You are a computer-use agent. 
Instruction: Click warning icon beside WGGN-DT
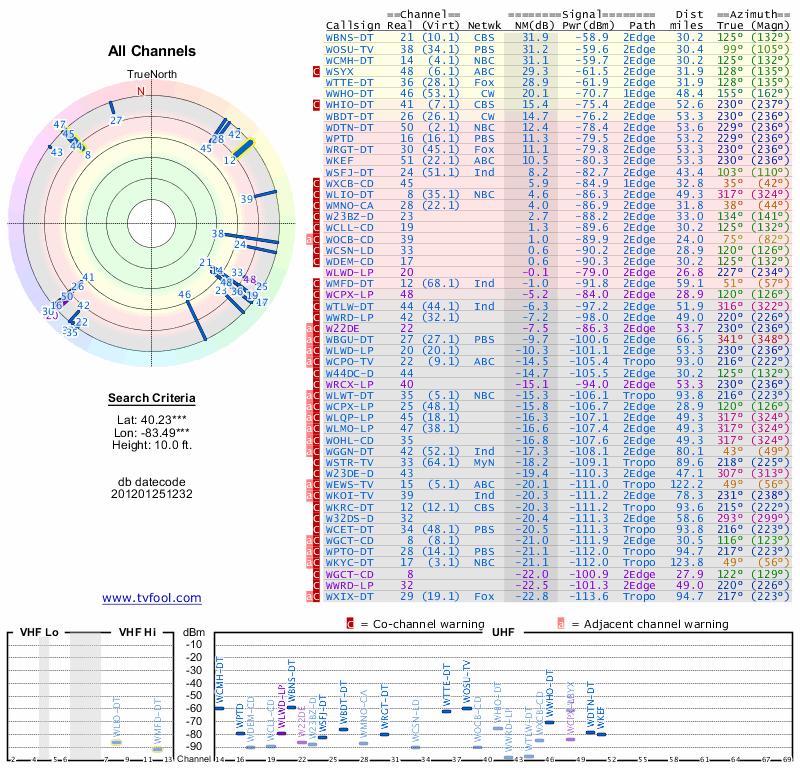pyautogui.click(x=313, y=452)
